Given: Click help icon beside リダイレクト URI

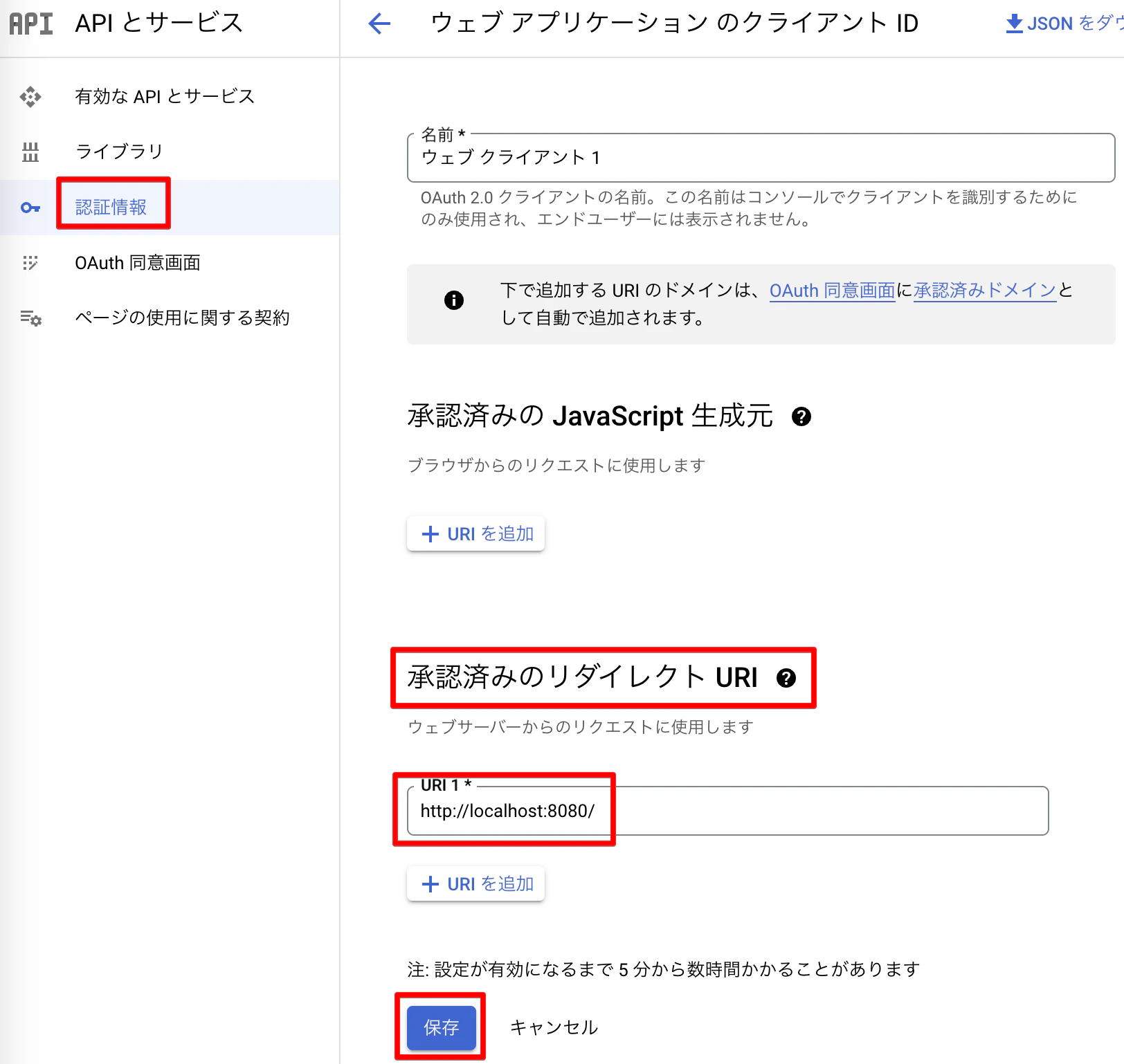Looking at the screenshot, I should (x=786, y=678).
